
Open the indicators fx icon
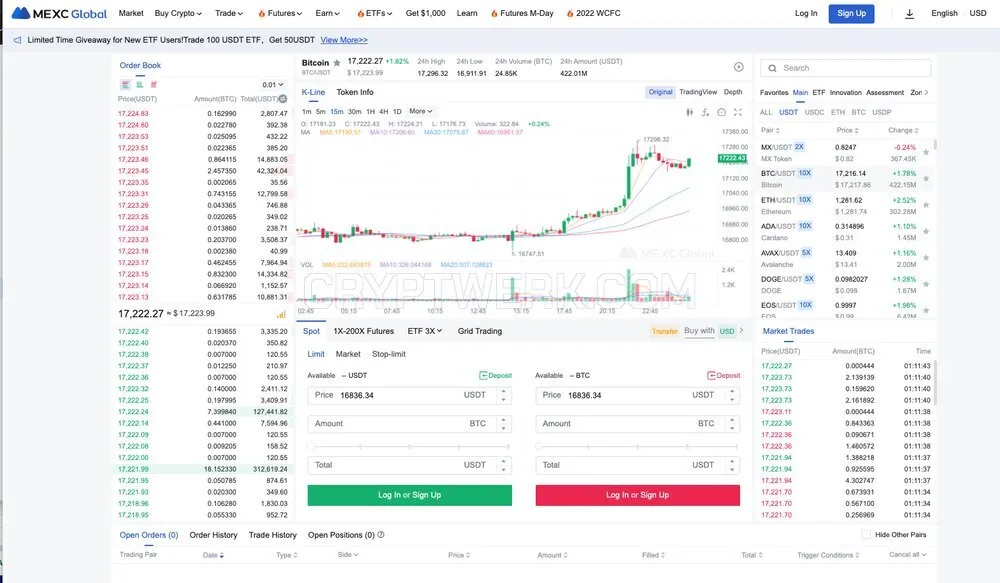tap(705, 112)
